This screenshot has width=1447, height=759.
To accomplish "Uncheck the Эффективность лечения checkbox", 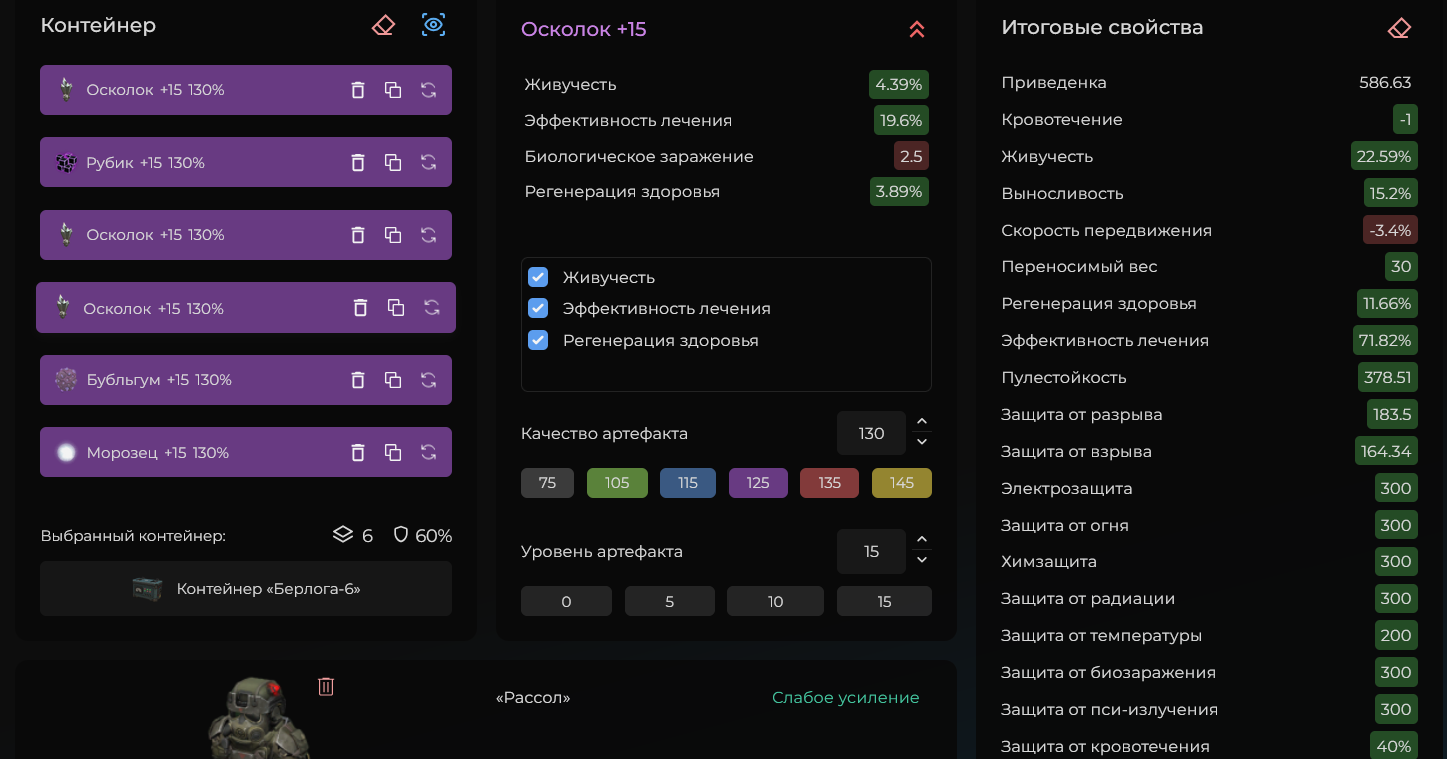I will click(x=538, y=308).
